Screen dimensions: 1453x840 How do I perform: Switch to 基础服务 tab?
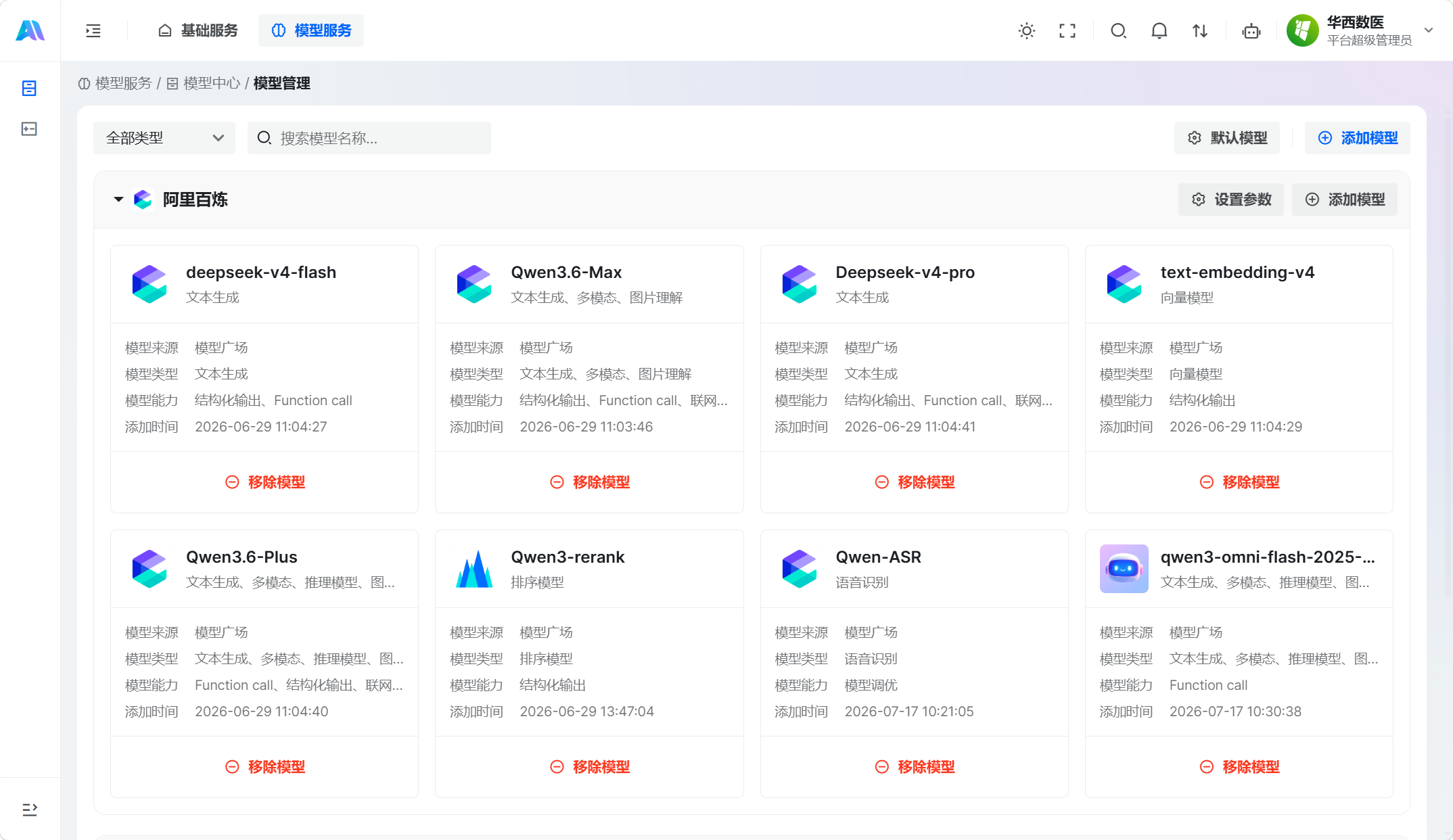click(198, 30)
